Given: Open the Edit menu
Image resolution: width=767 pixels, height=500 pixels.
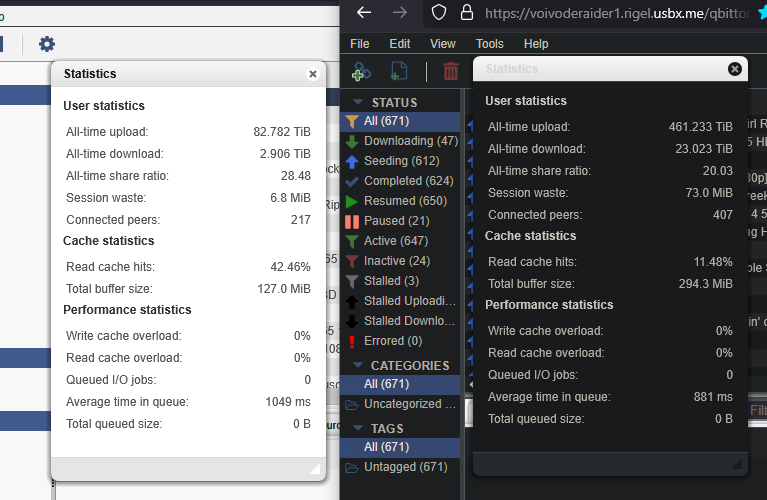Looking at the screenshot, I should coord(400,44).
